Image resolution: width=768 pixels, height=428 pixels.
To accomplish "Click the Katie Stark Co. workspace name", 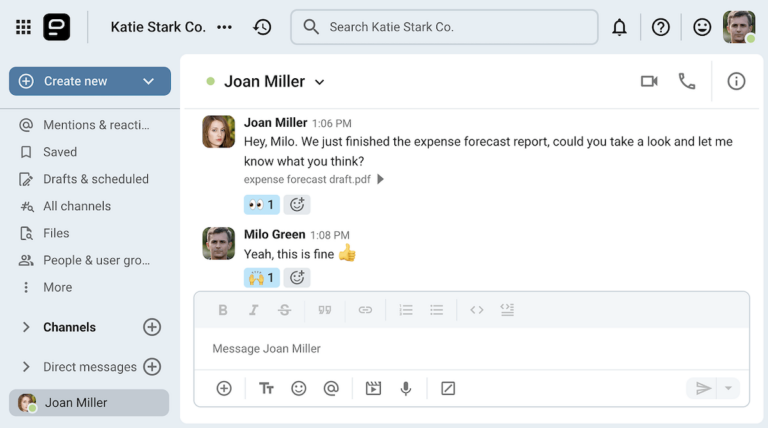I will point(158,27).
